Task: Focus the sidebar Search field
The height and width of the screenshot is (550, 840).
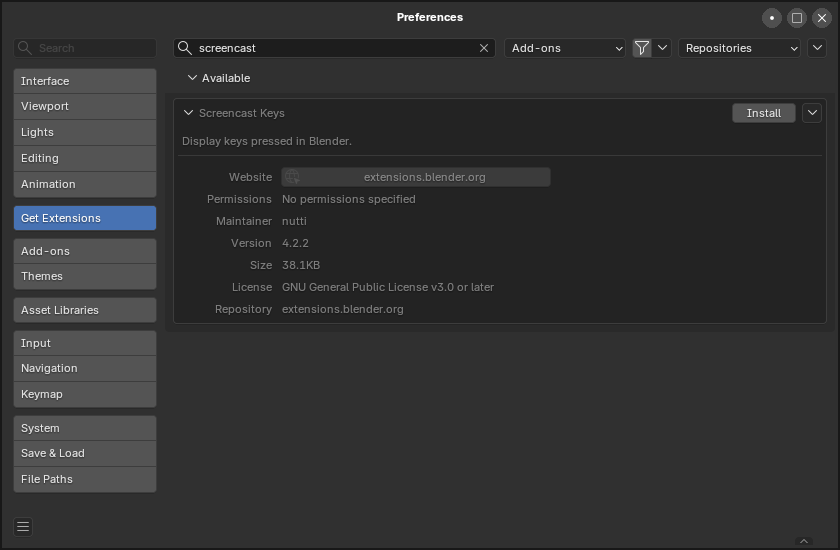Action: [x=85, y=48]
